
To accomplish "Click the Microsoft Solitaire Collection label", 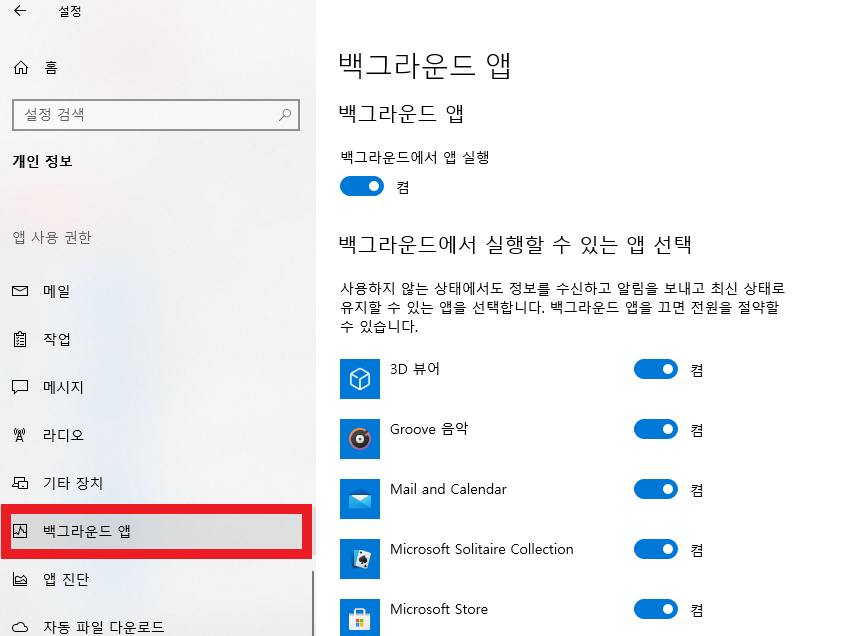I will tap(482, 549).
